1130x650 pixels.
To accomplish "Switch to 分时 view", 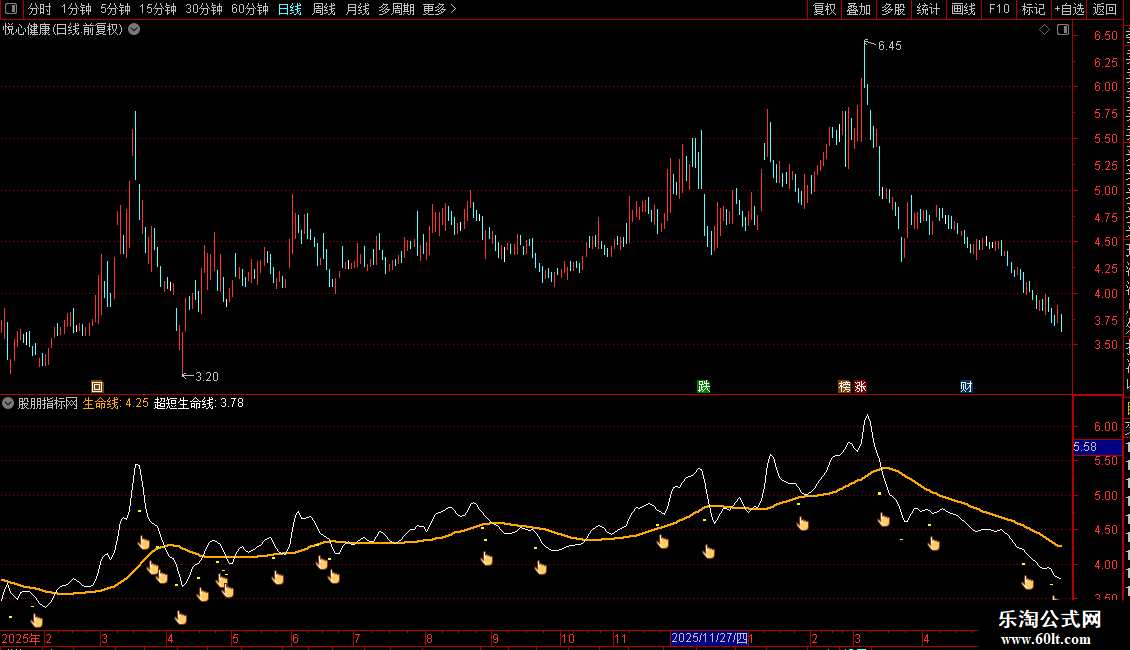I will tap(39, 9).
